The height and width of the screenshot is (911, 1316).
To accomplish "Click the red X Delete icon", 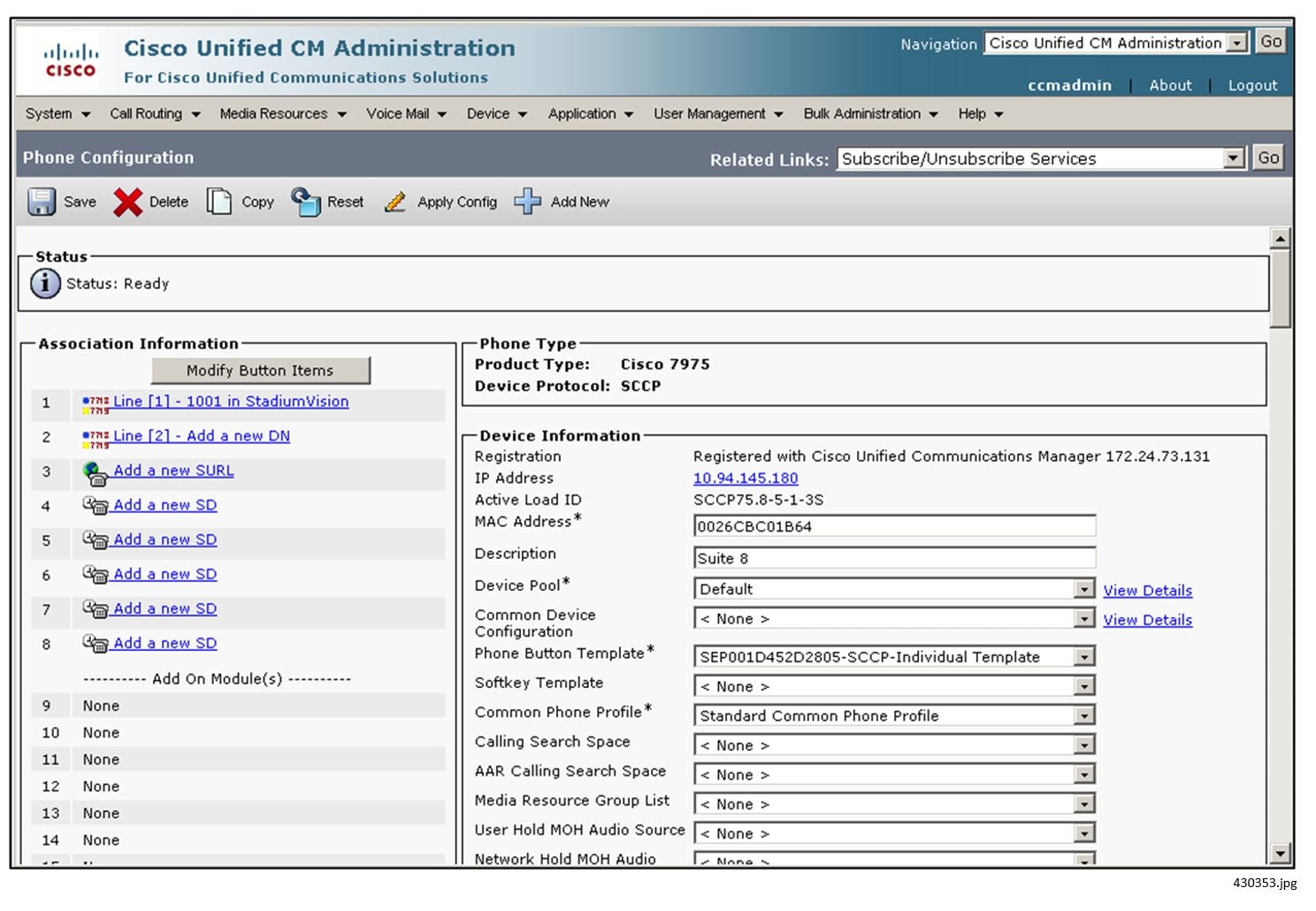I will [127, 202].
